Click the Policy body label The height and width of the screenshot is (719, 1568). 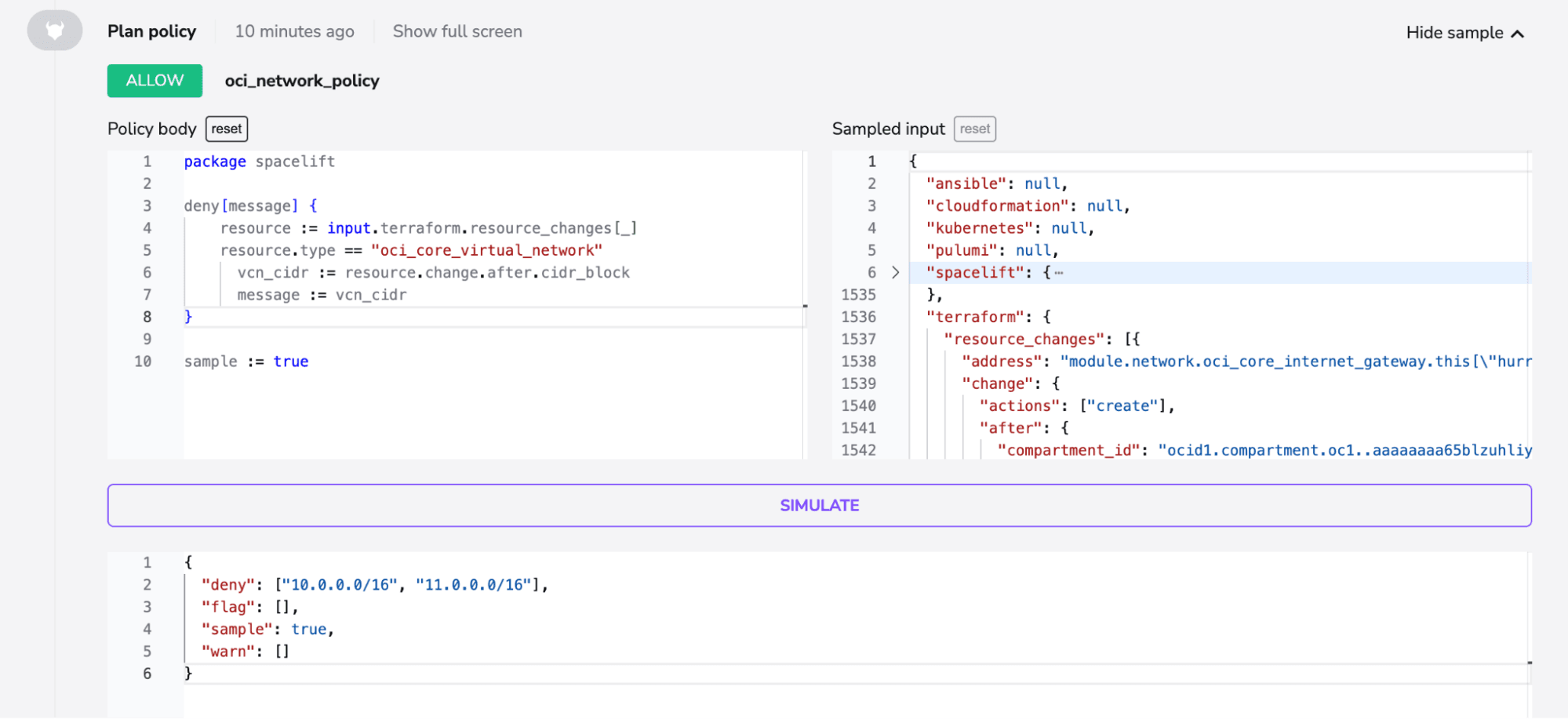152,129
